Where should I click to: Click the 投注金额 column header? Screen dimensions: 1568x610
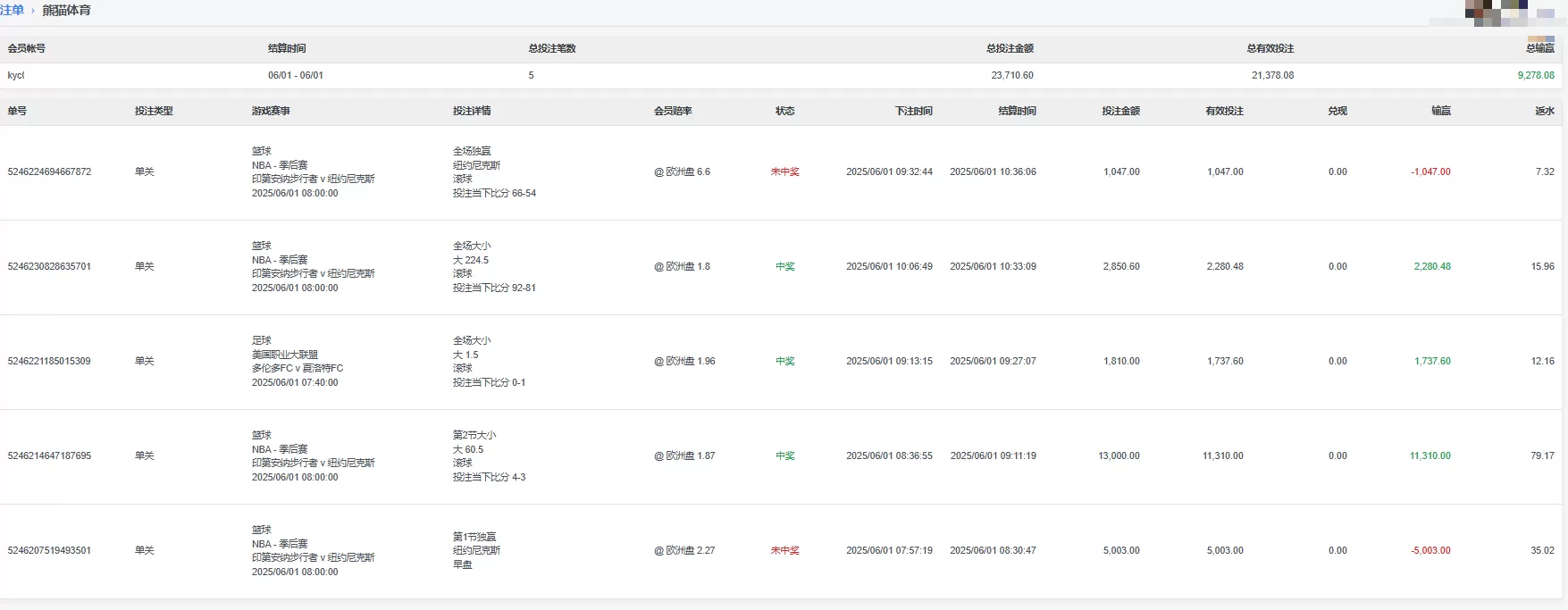(x=1120, y=111)
